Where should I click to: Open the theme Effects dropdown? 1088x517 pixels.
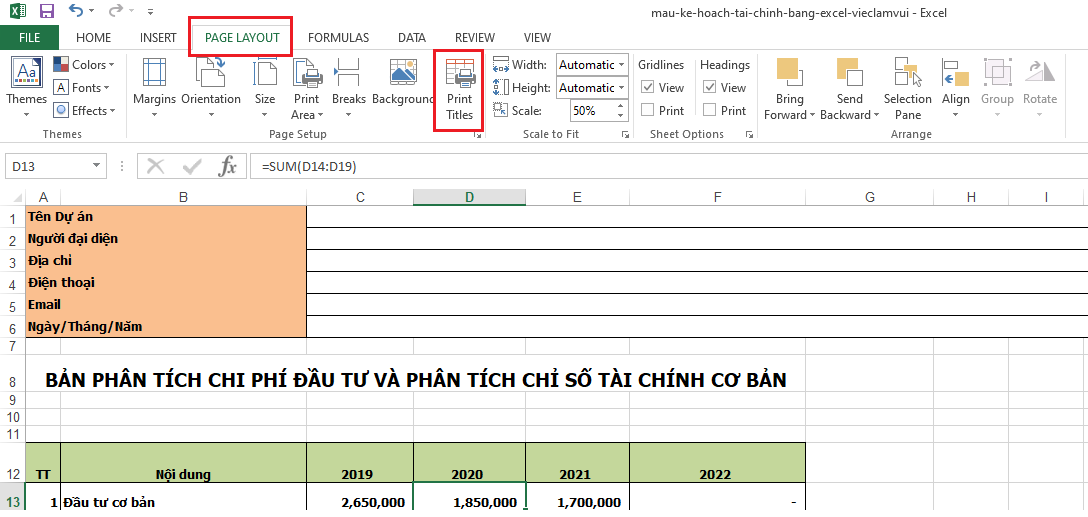84,110
